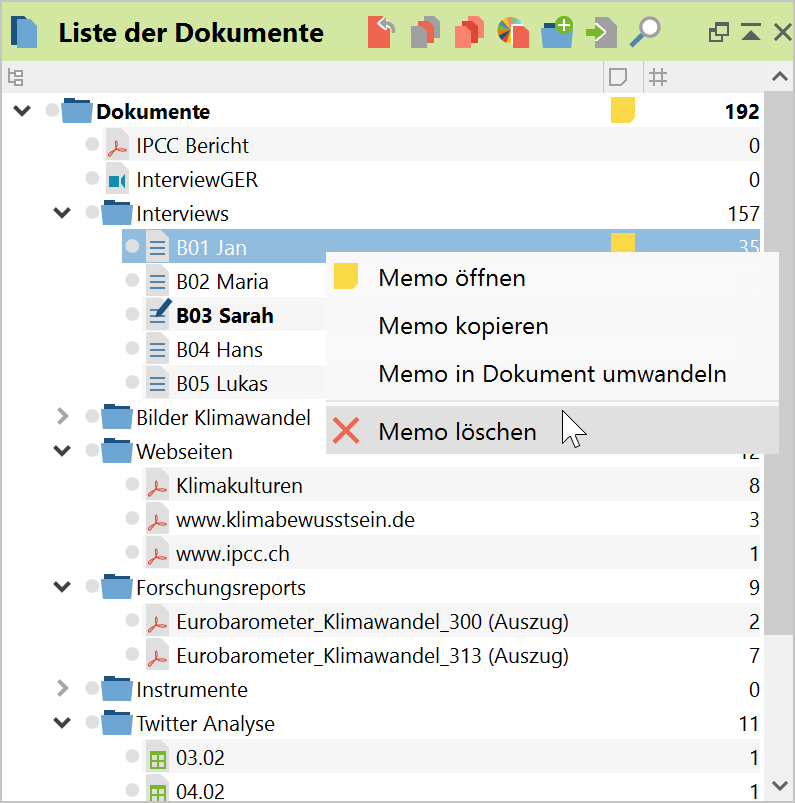Click the tree structure icon below header
The height and width of the screenshot is (803, 795).
[16, 78]
